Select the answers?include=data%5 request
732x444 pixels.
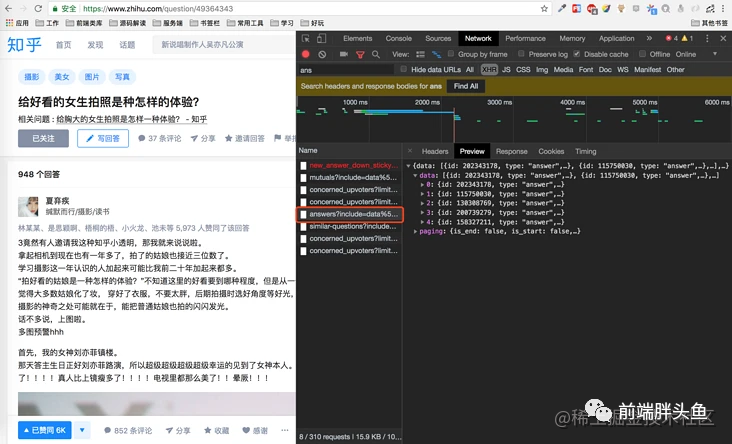[350, 214]
